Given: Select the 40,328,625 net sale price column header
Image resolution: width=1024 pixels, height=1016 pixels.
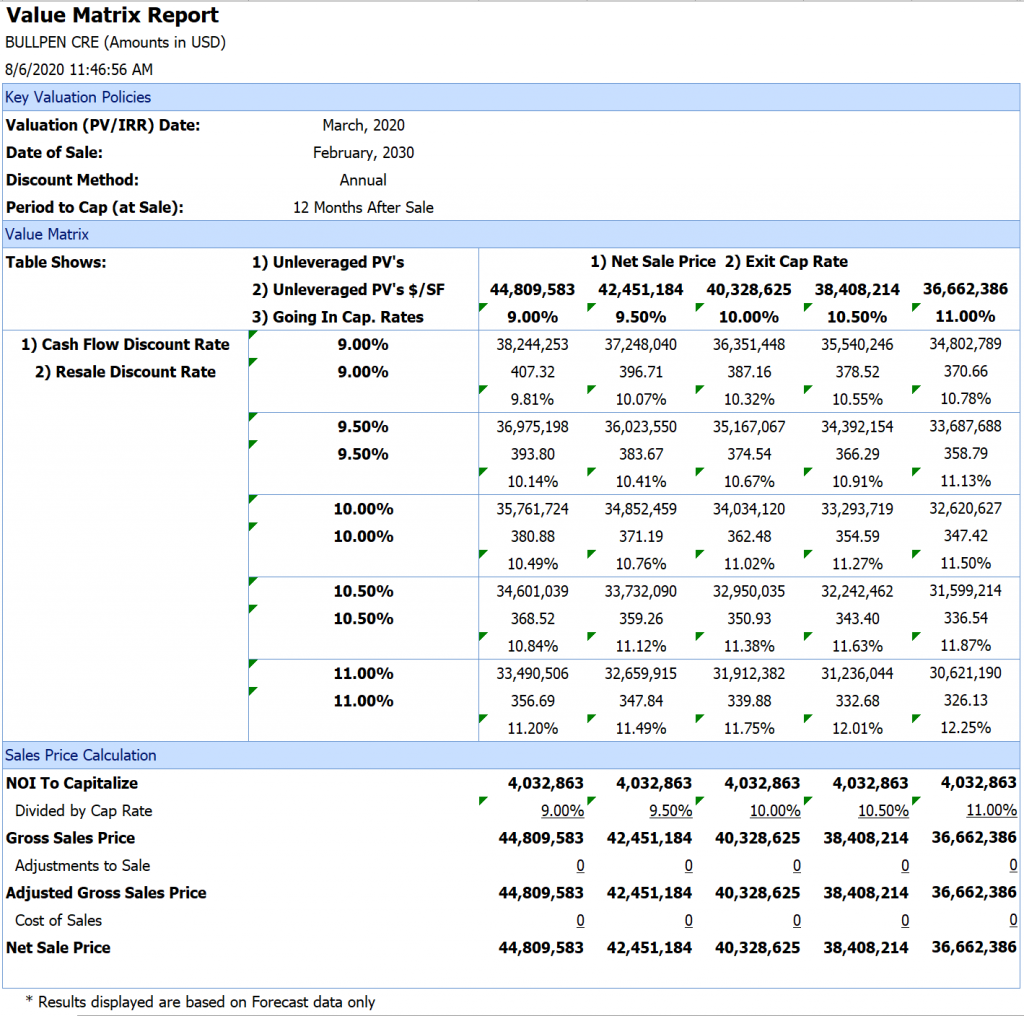Looking at the screenshot, I should 749,289.
